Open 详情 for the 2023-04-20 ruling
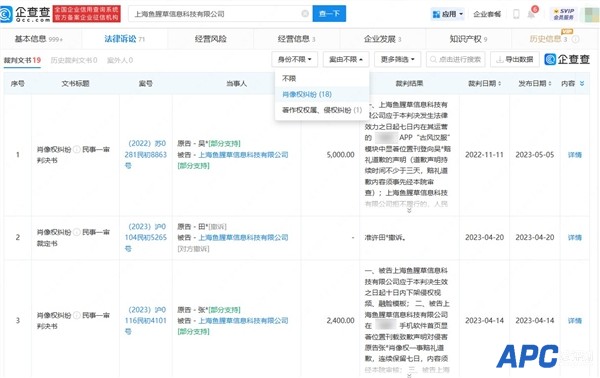Screen dimensions: 600x378 coord(575,238)
